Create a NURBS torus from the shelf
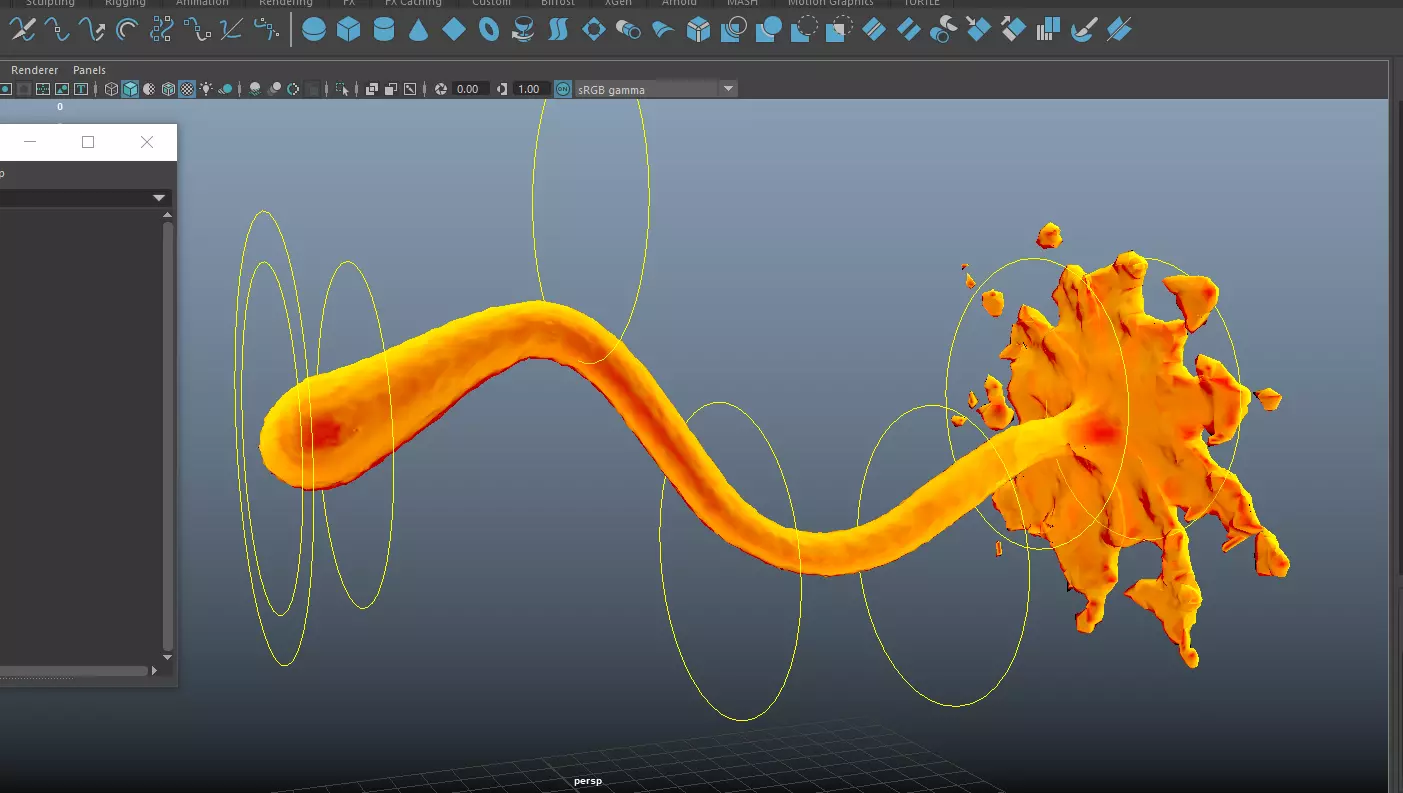This screenshot has width=1403, height=793. (489, 30)
